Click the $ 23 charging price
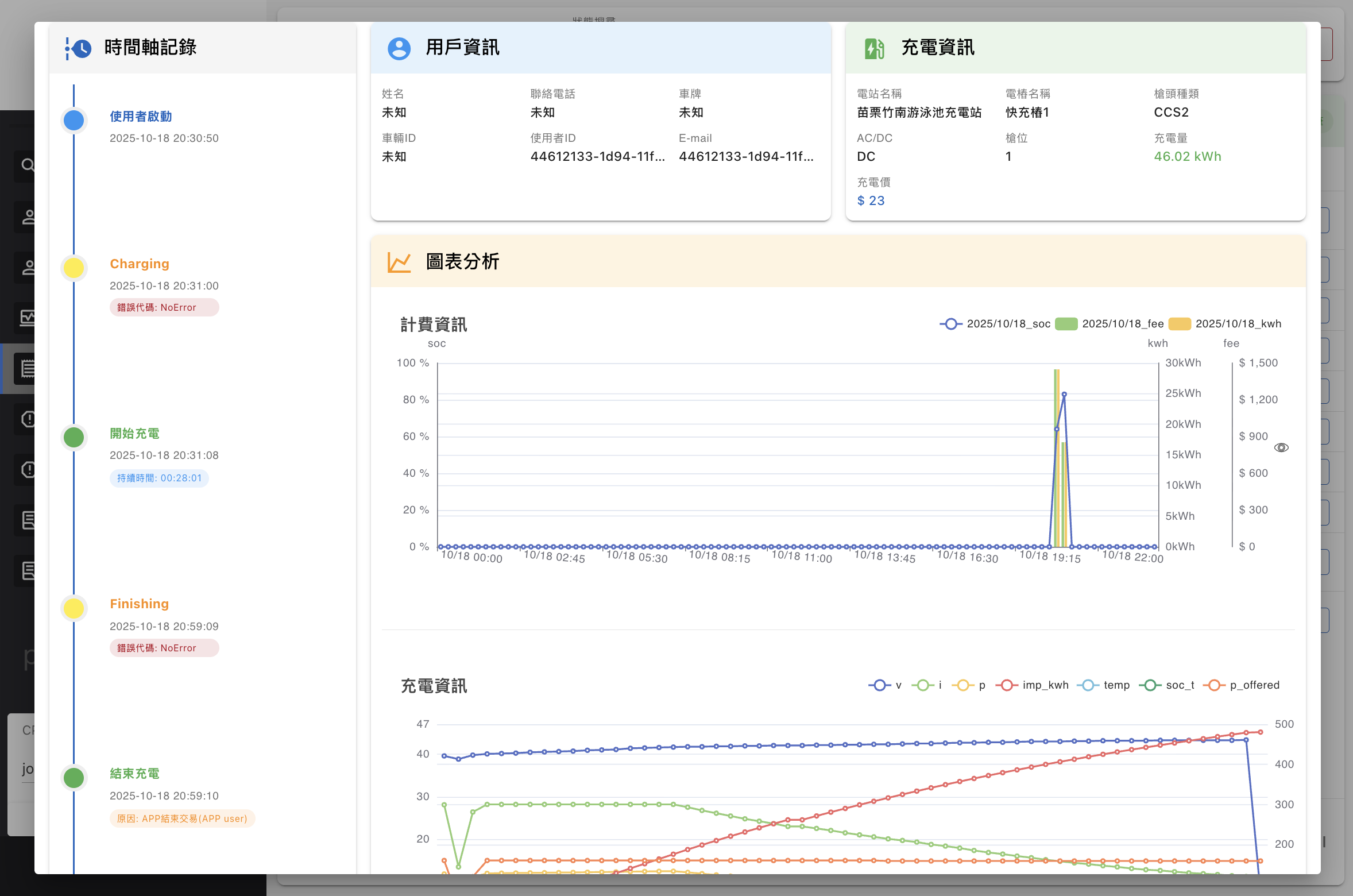1353x896 pixels. pyautogui.click(x=871, y=201)
